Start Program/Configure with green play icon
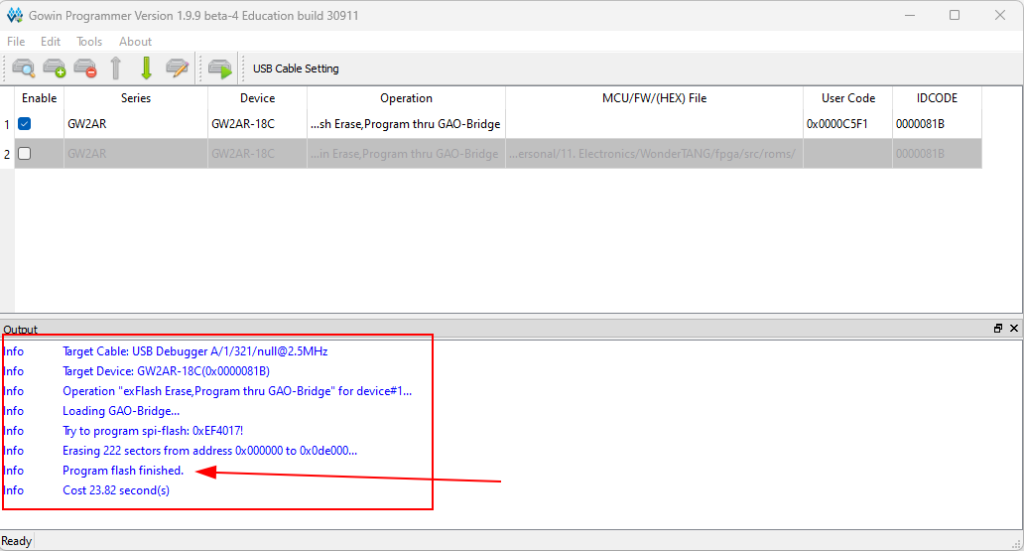Viewport: 1024px width, 551px height. pos(220,68)
